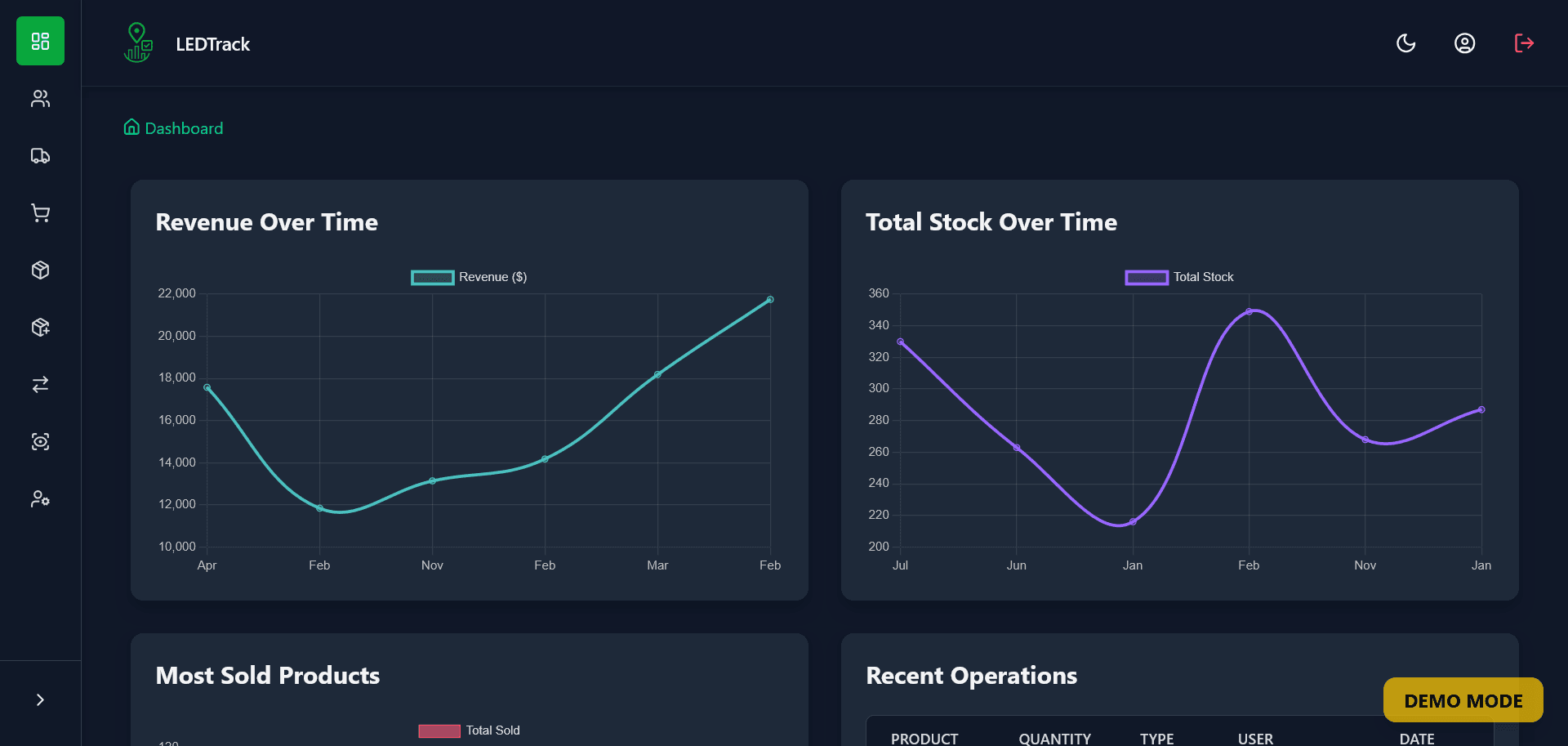Toggle dark mode with the moon icon
The height and width of the screenshot is (746, 1568).
tap(1405, 43)
